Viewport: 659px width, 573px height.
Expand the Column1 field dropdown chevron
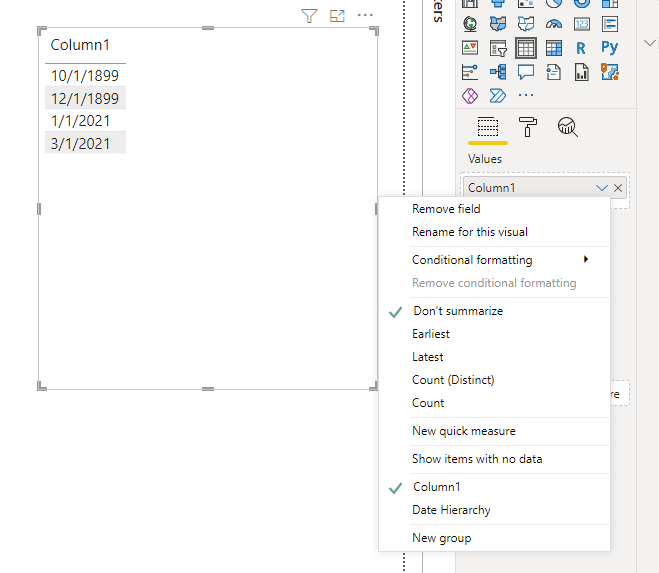602,188
